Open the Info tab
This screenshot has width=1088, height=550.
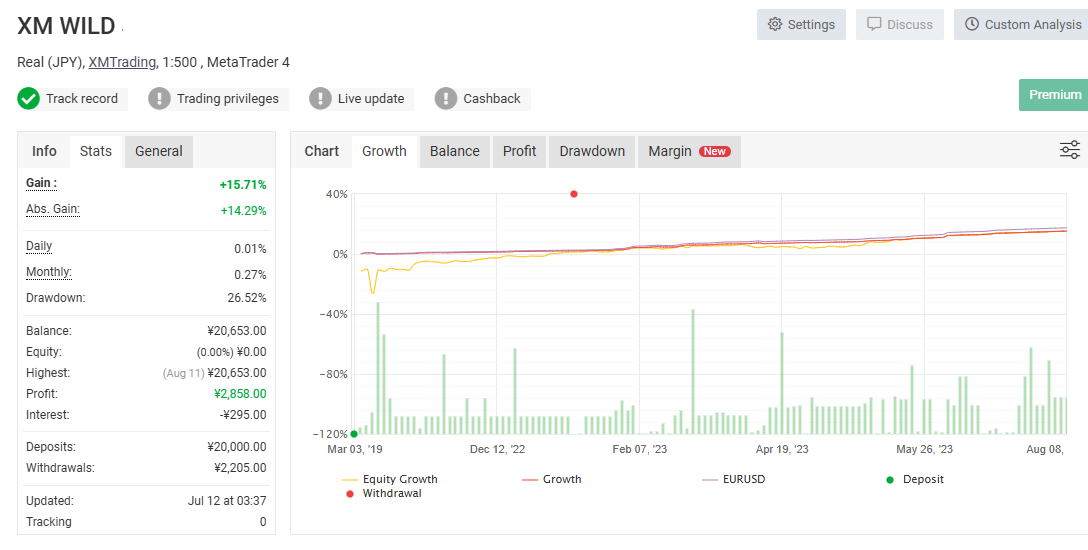pos(44,151)
